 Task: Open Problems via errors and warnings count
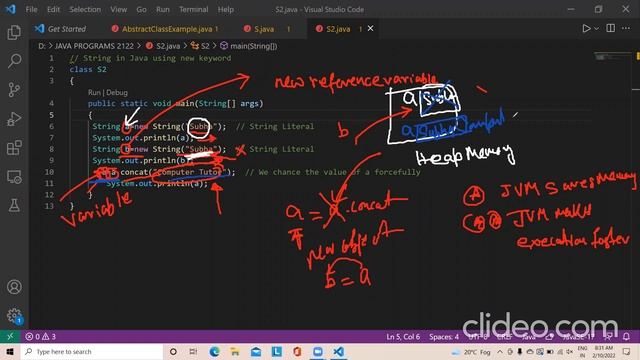pyautogui.click(x=41, y=337)
